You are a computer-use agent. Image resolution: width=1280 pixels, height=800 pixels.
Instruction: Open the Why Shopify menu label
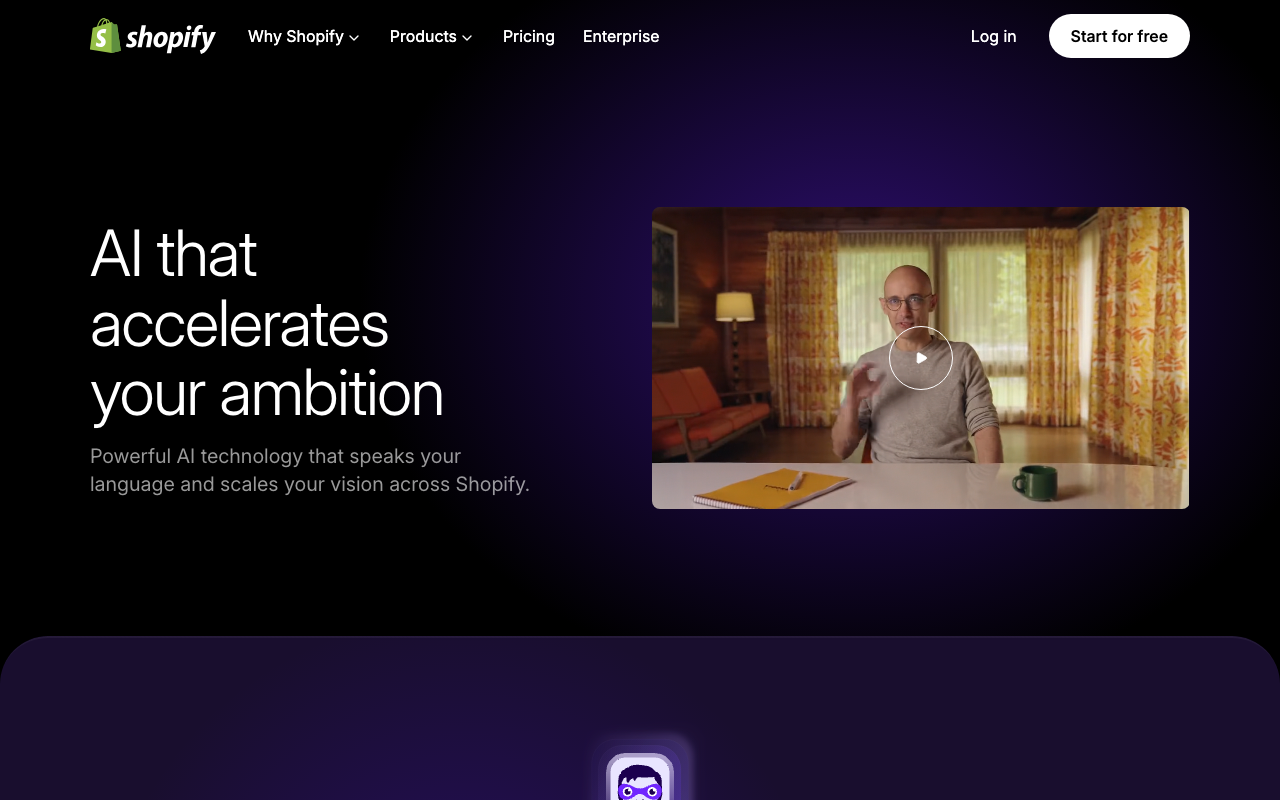pyautogui.click(x=296, y=36)
